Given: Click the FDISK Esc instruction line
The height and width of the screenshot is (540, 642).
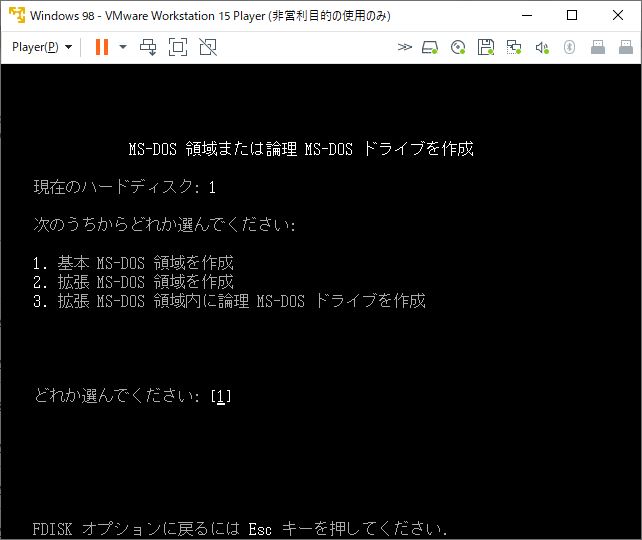Looking at the screenshot, I should 240,529.
